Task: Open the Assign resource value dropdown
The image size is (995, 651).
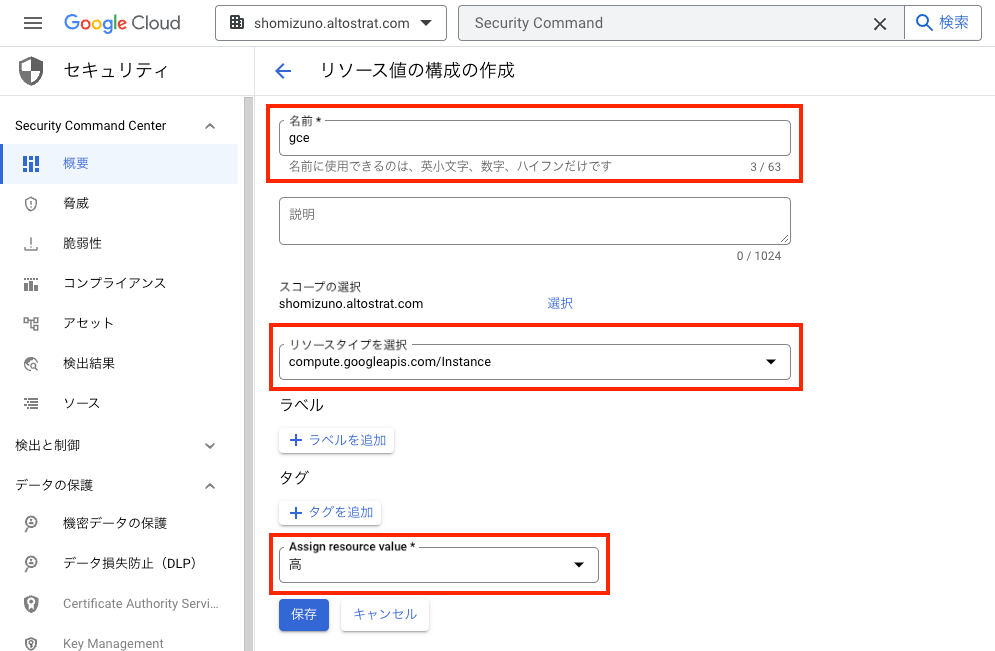Action: pos(438,565)
